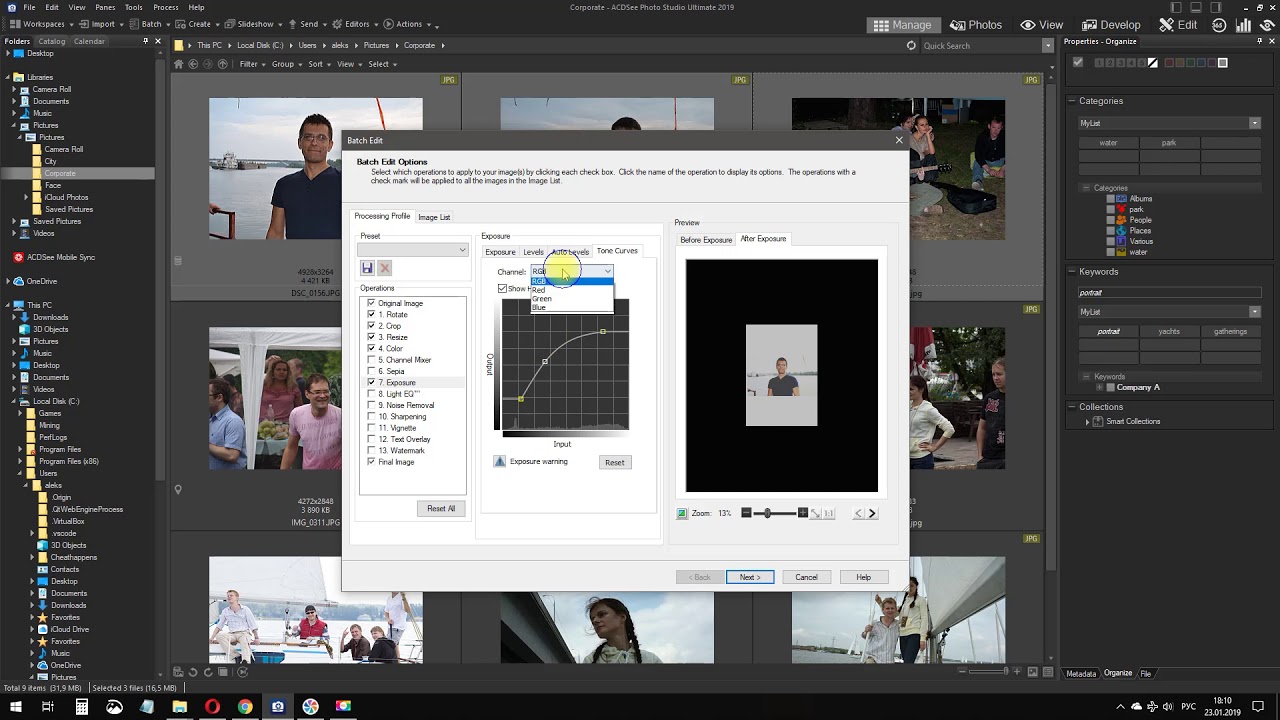Select the Corporate folder in tree

(60, 173)
